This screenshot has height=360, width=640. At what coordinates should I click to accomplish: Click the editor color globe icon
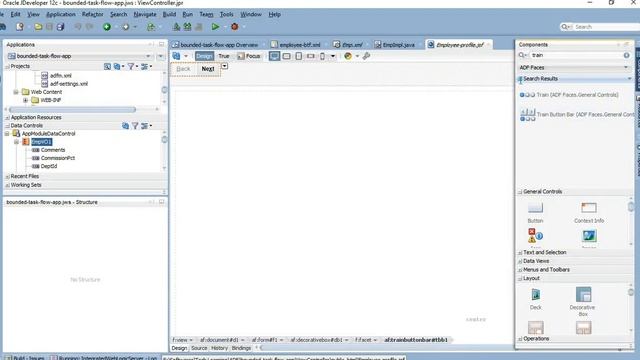pos(348,56)
